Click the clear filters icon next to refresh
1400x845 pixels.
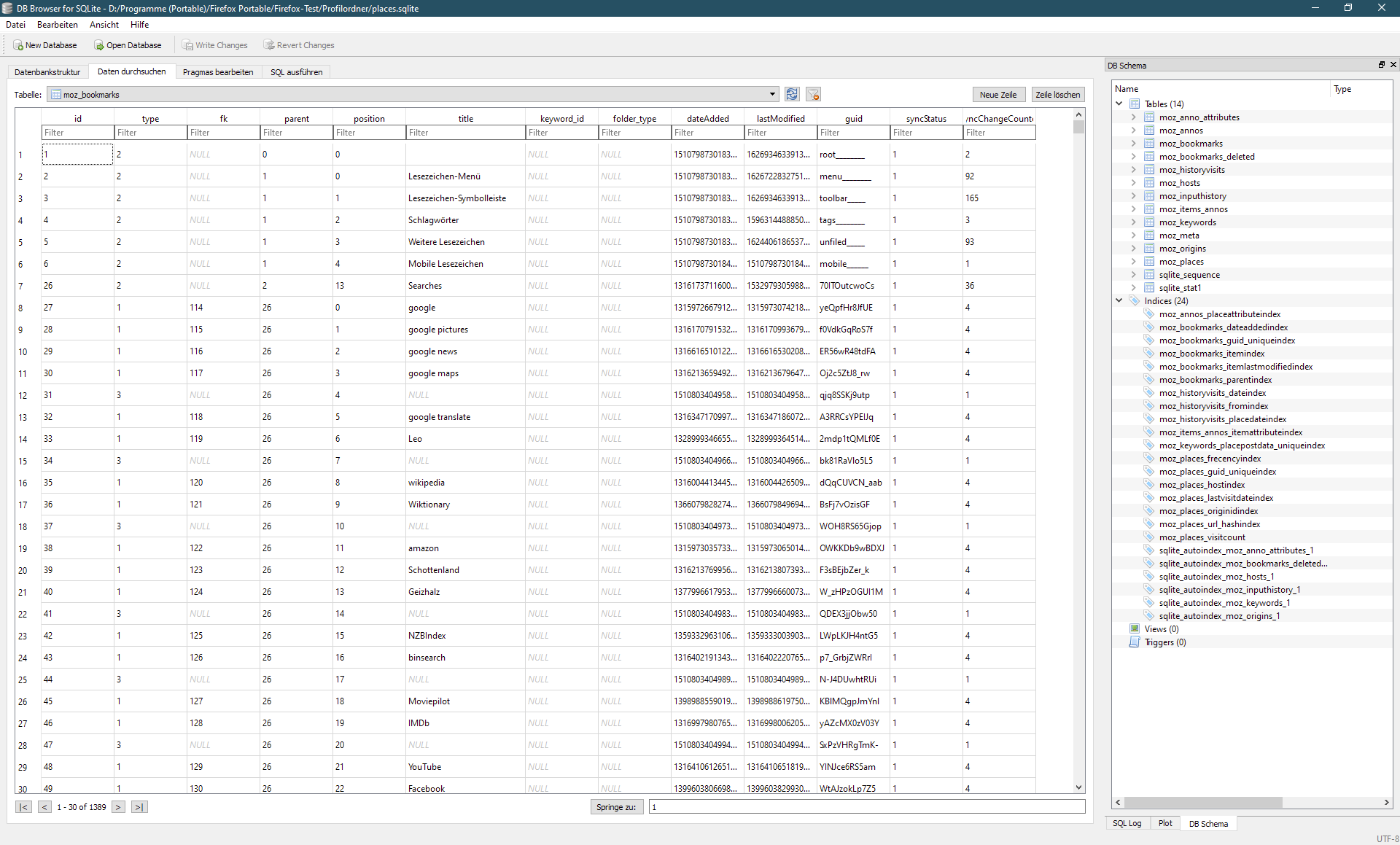click(813, 95)
